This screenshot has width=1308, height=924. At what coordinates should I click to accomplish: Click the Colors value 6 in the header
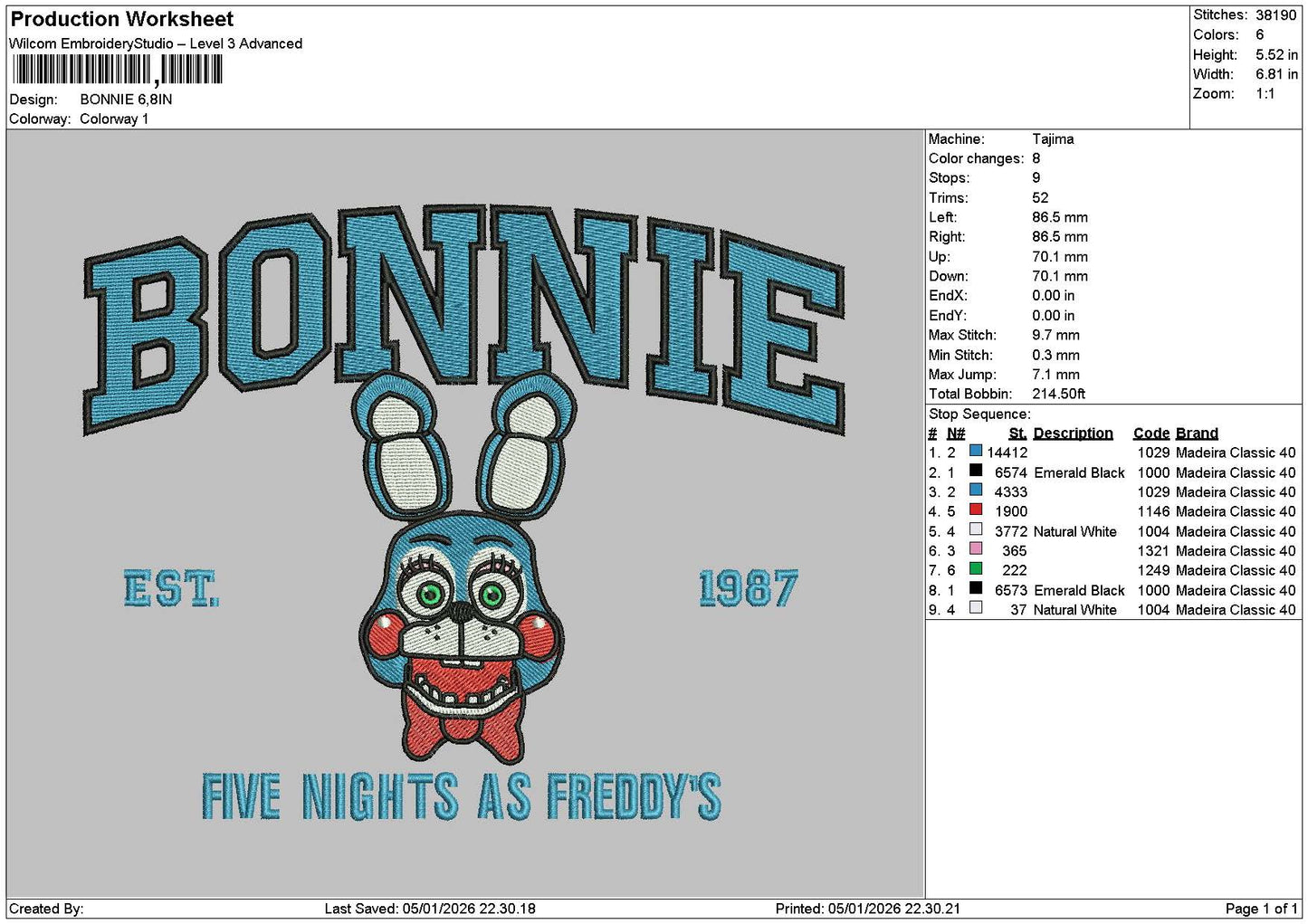(x=1259, y=34)
